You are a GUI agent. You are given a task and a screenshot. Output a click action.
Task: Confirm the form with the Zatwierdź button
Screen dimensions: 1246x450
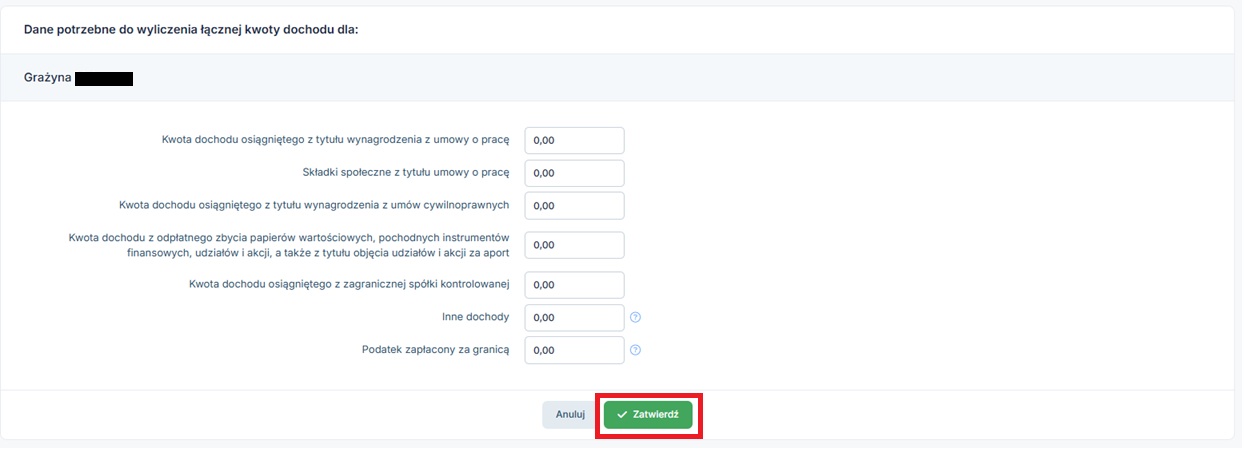pos(648,415)
